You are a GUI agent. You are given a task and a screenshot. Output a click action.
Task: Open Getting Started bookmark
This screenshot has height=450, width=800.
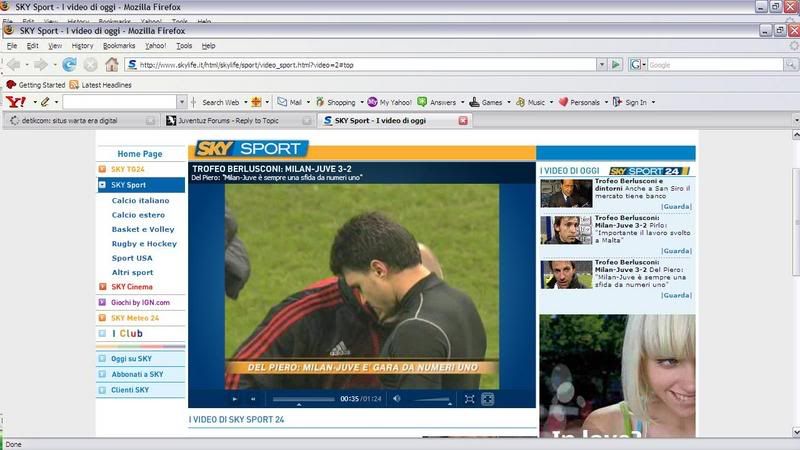pyautogui.click(x=36, y=85)
